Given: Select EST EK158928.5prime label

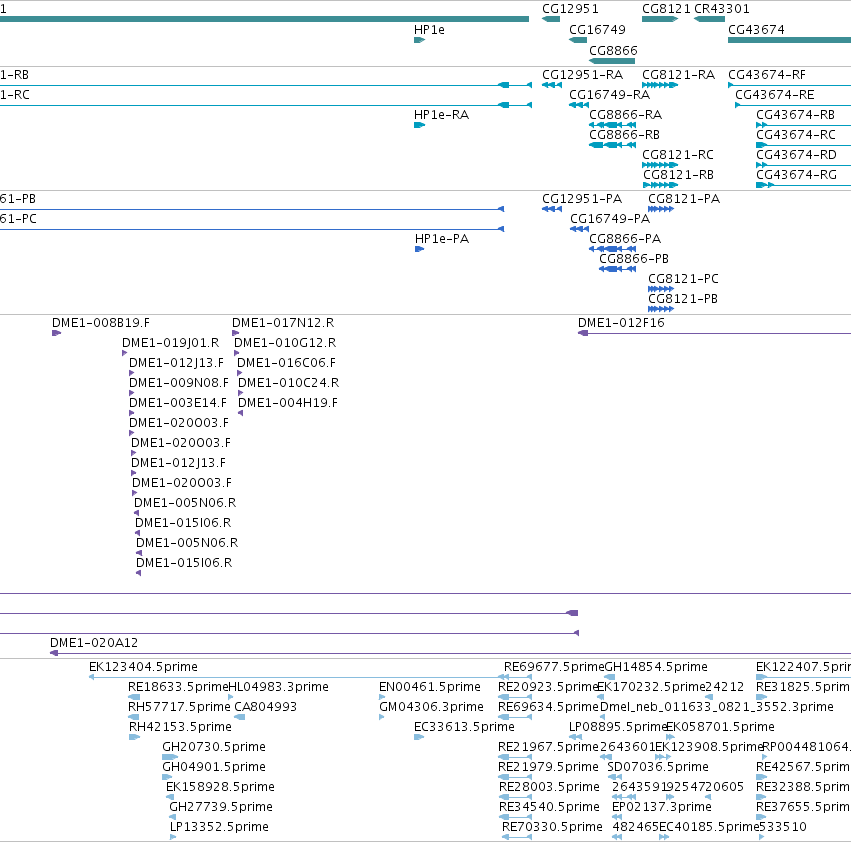Looking at the screenshot, I should 220,787.
